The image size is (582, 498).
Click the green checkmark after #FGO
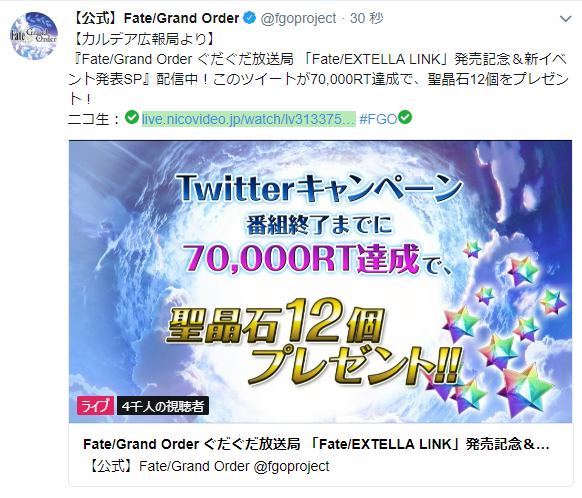405,118
